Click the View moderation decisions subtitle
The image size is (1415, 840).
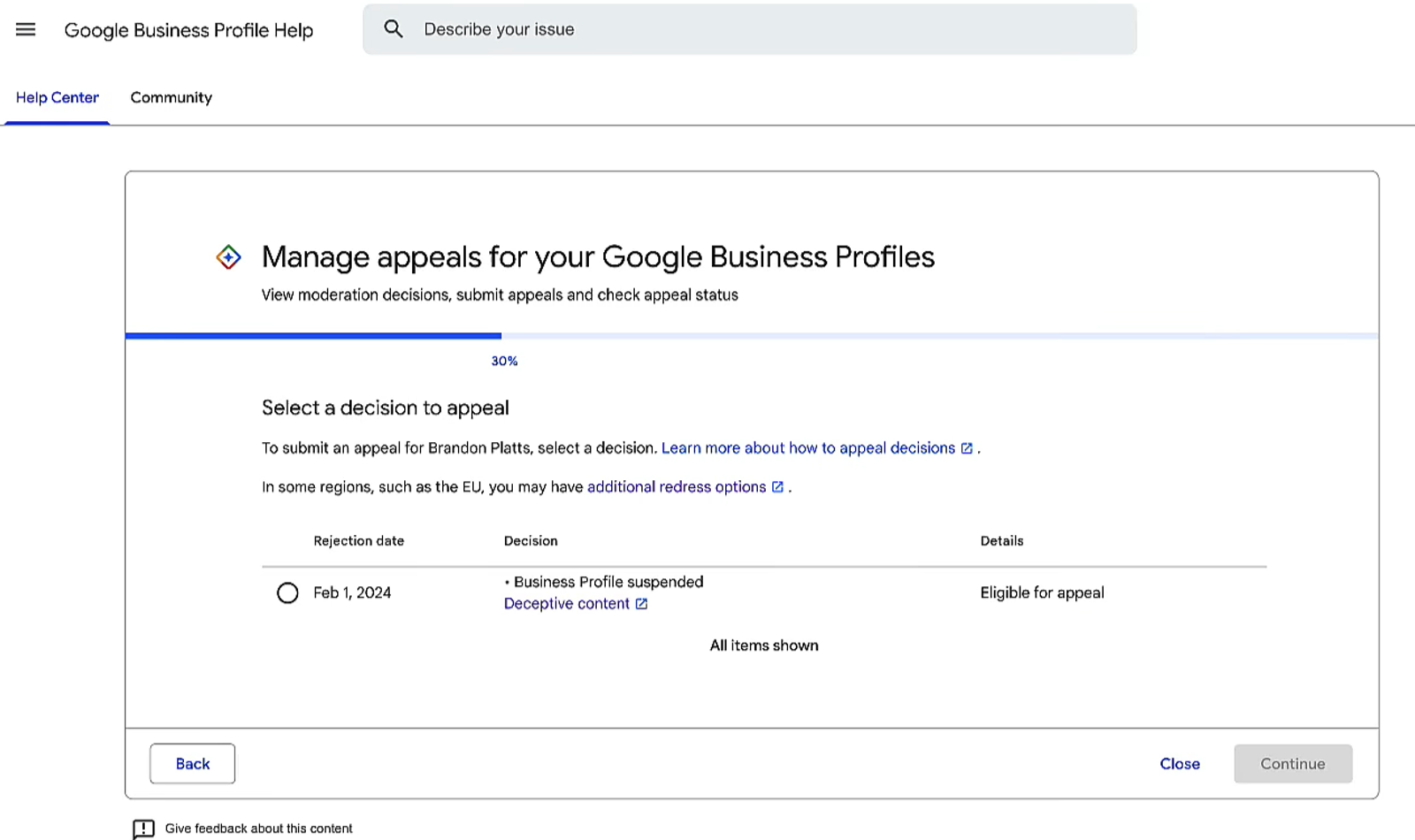(500, 295)
